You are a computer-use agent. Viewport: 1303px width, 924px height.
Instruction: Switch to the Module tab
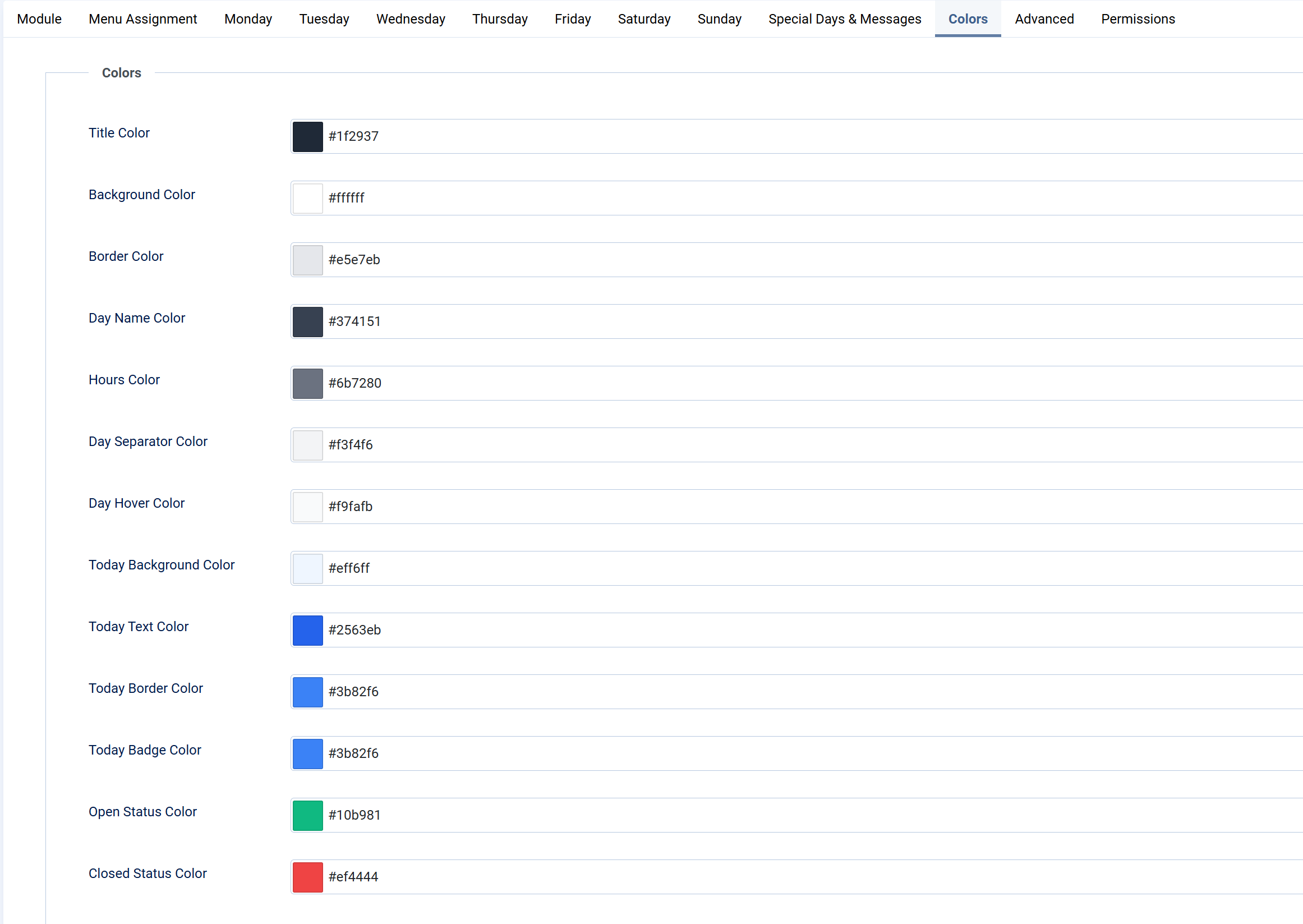pyautogui.click(x=39, y=19)
